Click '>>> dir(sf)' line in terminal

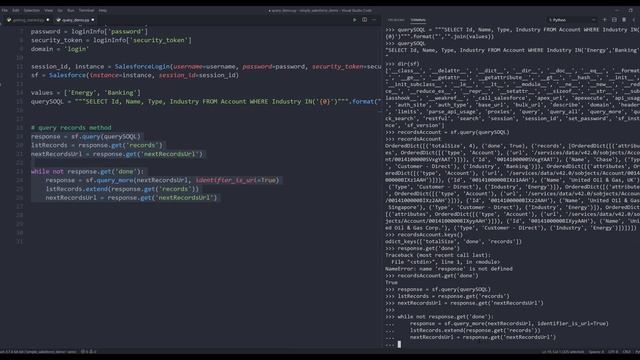point(402,64)
